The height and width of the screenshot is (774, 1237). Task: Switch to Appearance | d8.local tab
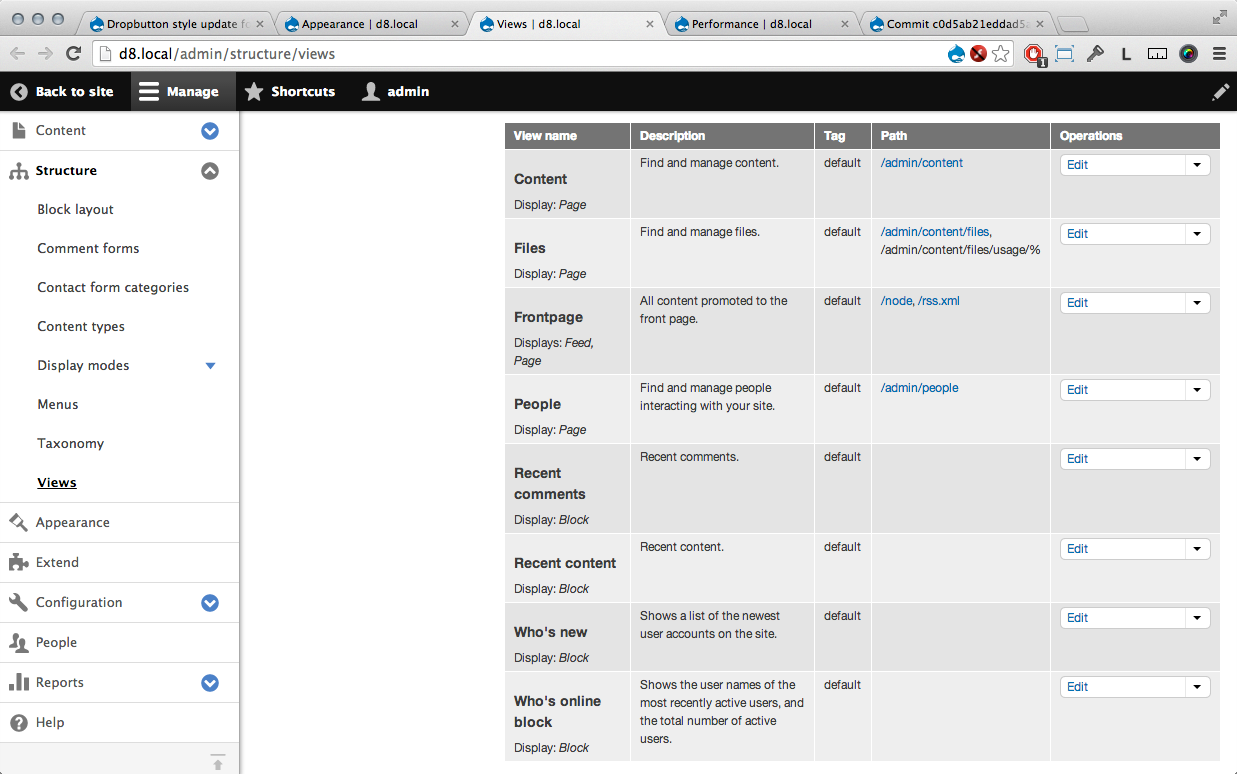click(x=368, y=24)
